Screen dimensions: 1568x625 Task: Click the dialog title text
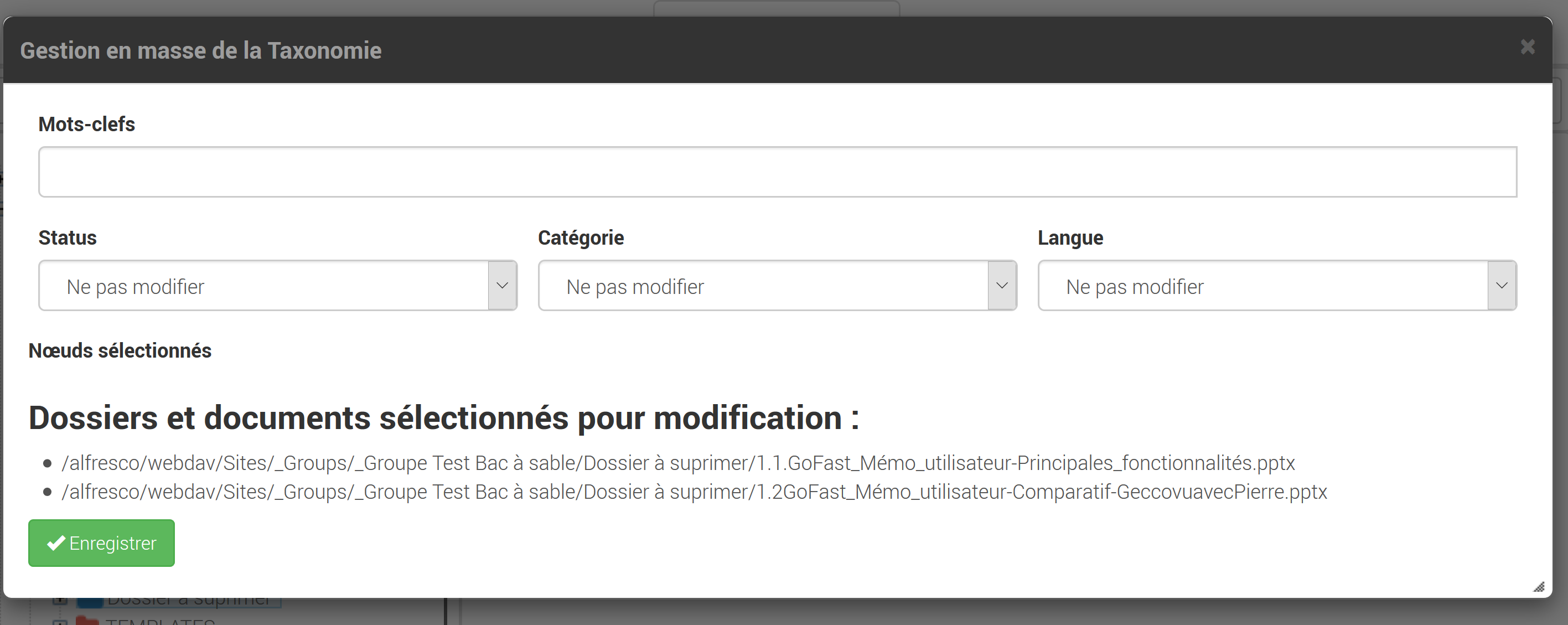201,50
